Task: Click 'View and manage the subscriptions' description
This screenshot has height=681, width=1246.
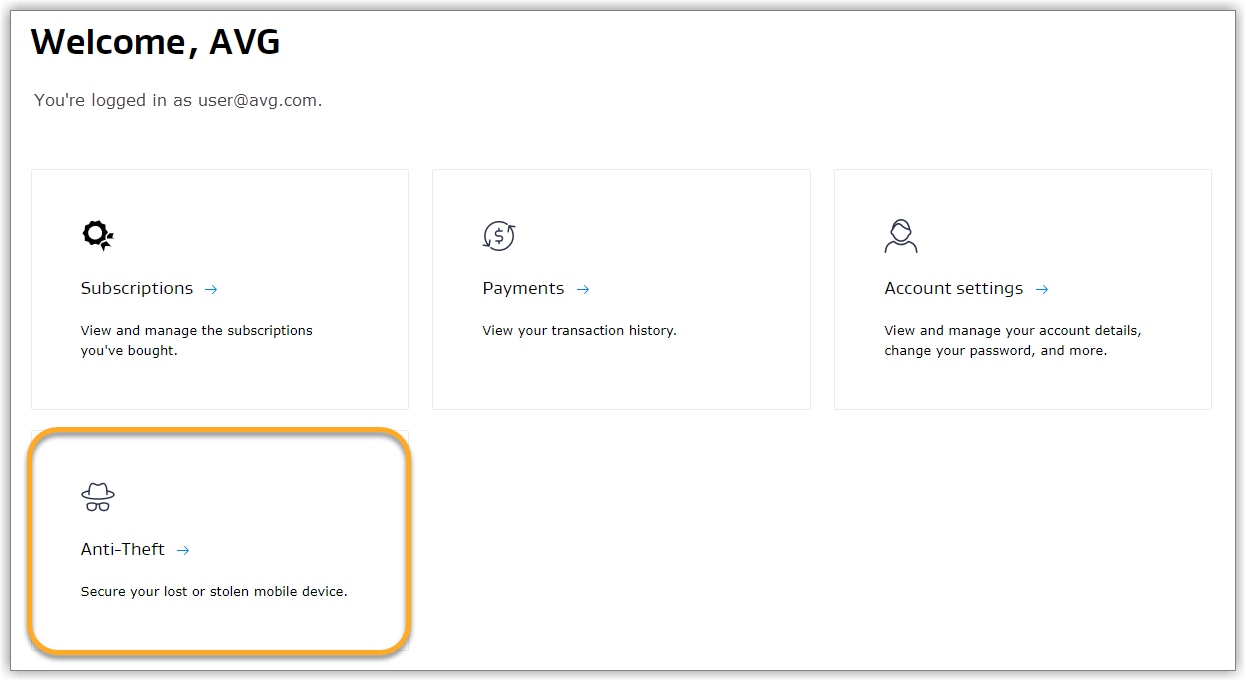Action: click(x=197, y=340)
